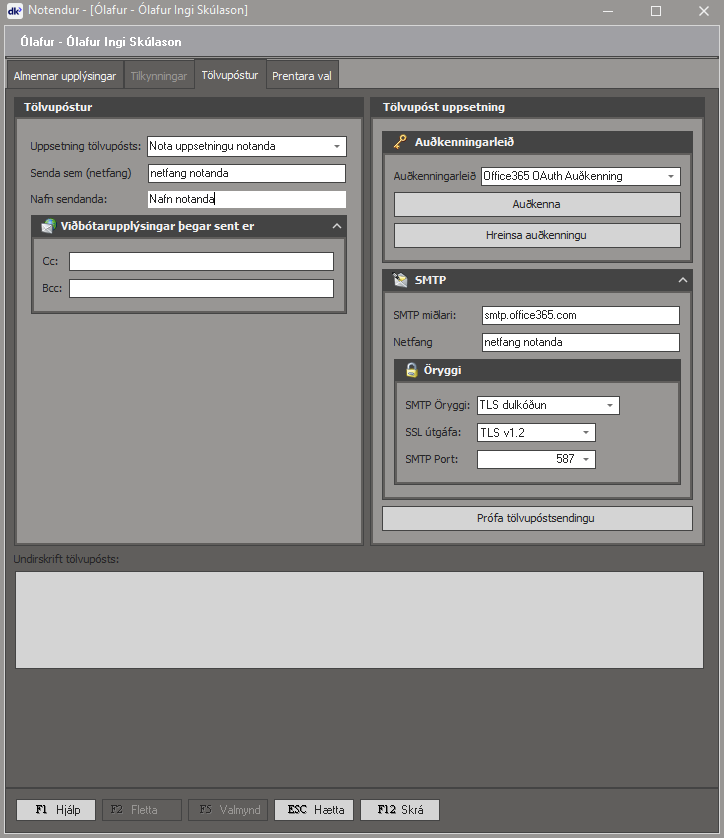Viewport: 724px width, 838px height.
Task: Click the padlock icon beside Öryggi
Action: 411,370
